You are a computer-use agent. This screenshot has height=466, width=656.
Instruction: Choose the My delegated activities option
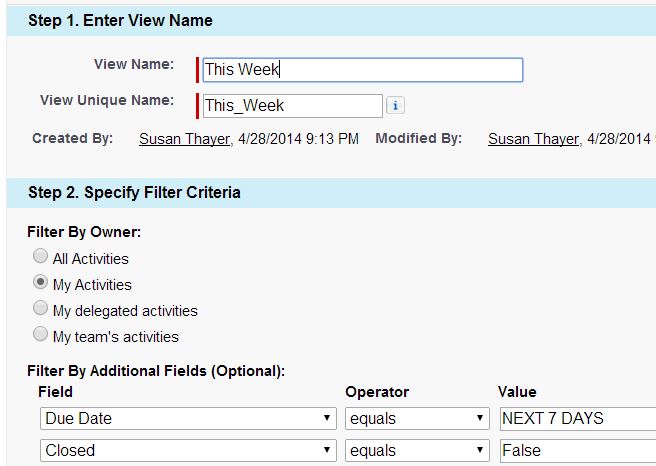pos(41,309)
